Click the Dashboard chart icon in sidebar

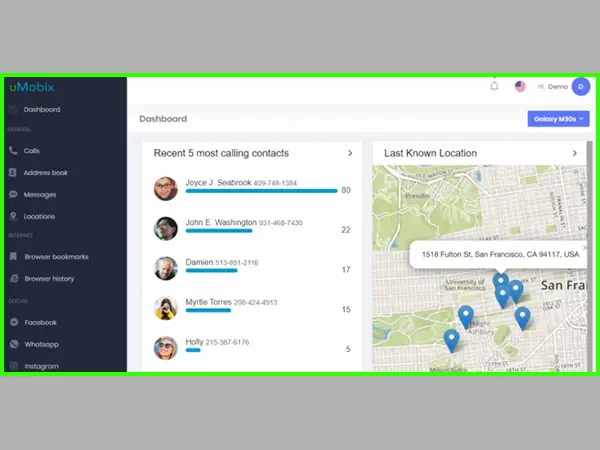tap(13, 109)
